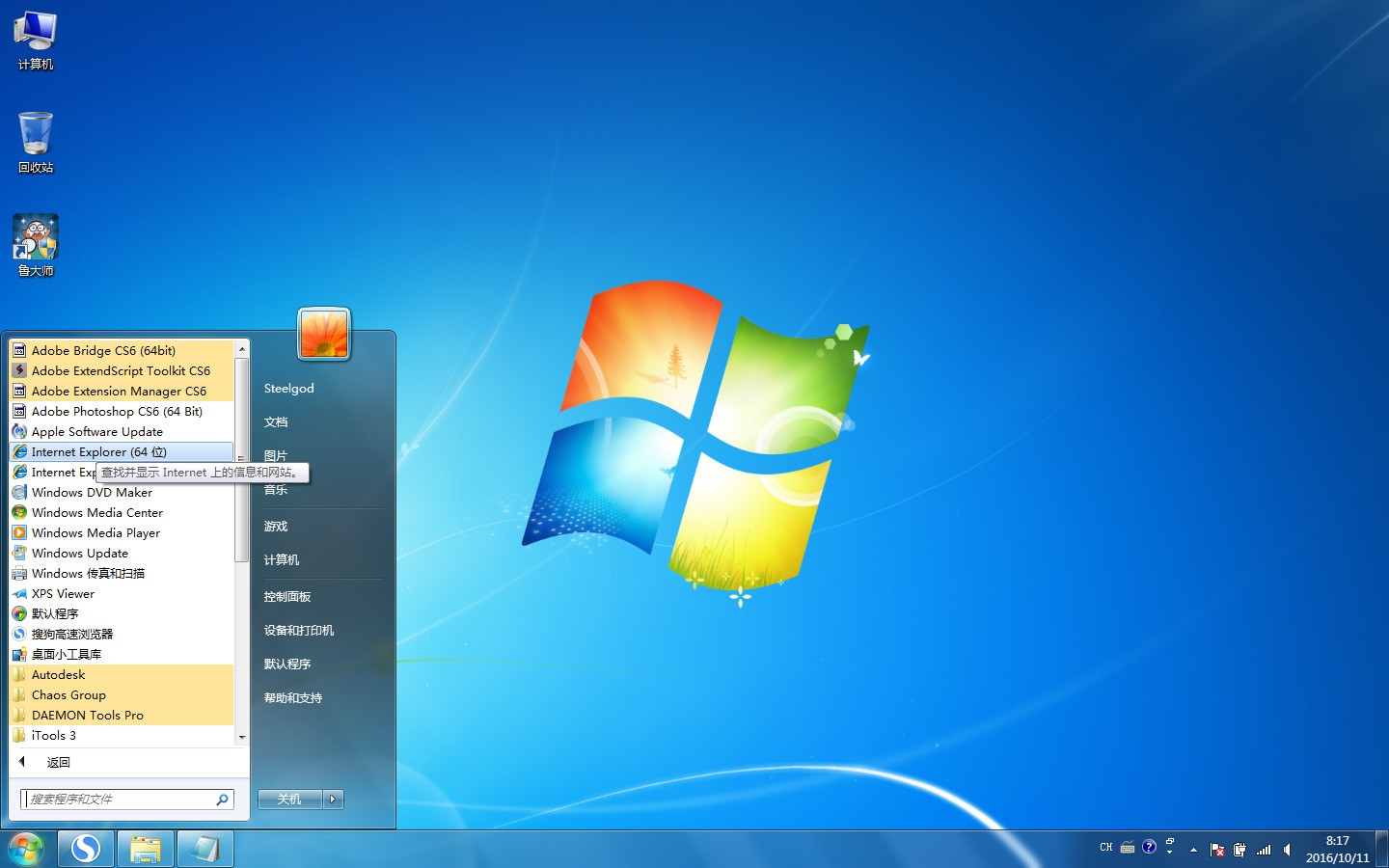
Task: Click the CH language indicator
Action: tap(1106, 847)
